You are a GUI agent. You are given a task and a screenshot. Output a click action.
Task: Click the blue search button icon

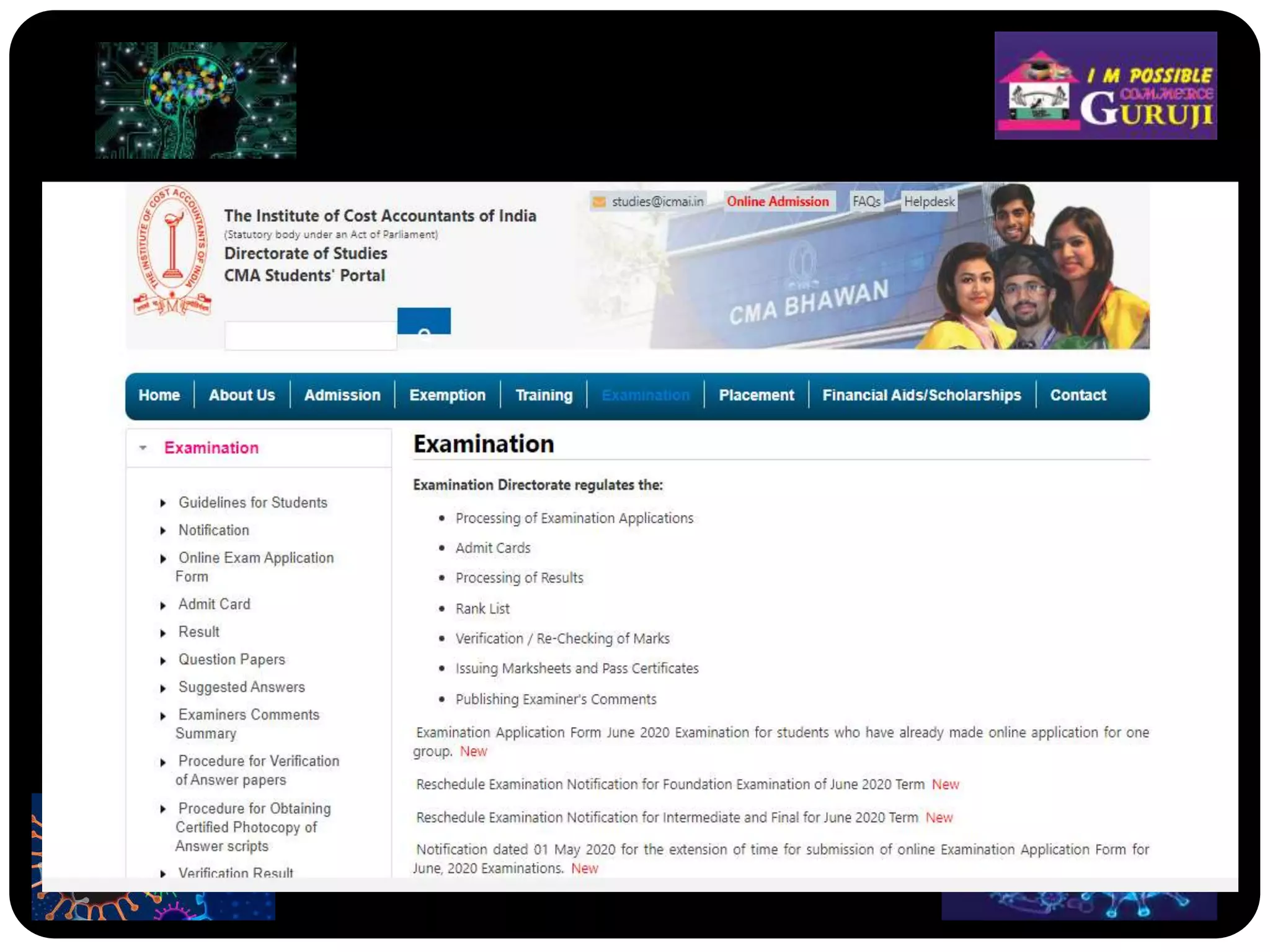424,322
